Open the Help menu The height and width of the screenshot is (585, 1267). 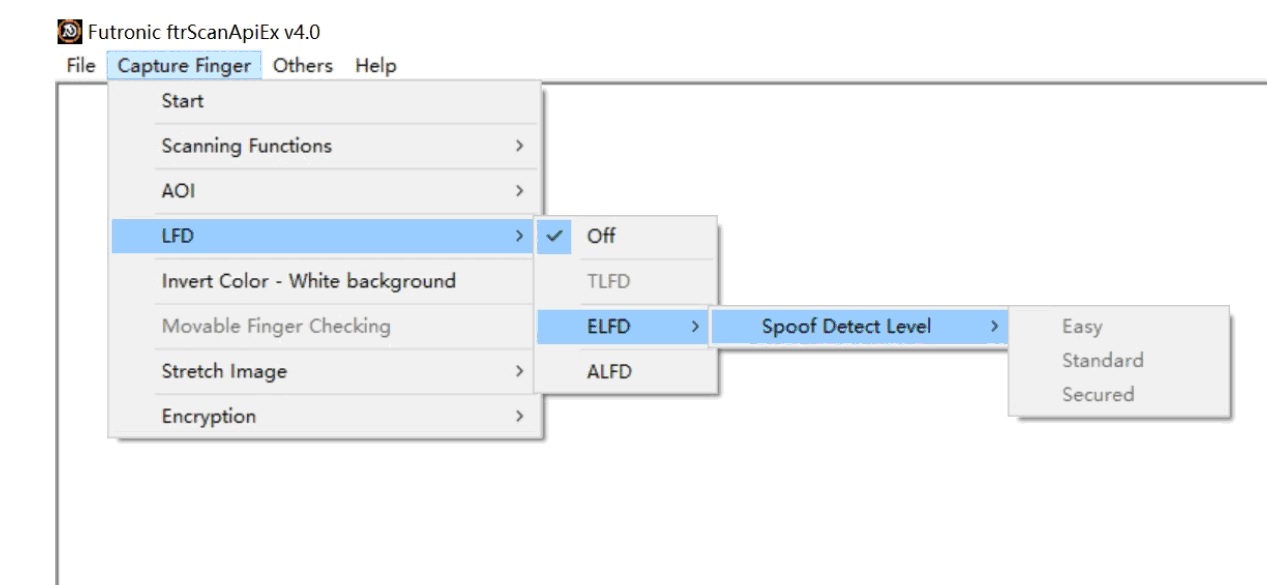pyautogui.click(x=376, y=66)
